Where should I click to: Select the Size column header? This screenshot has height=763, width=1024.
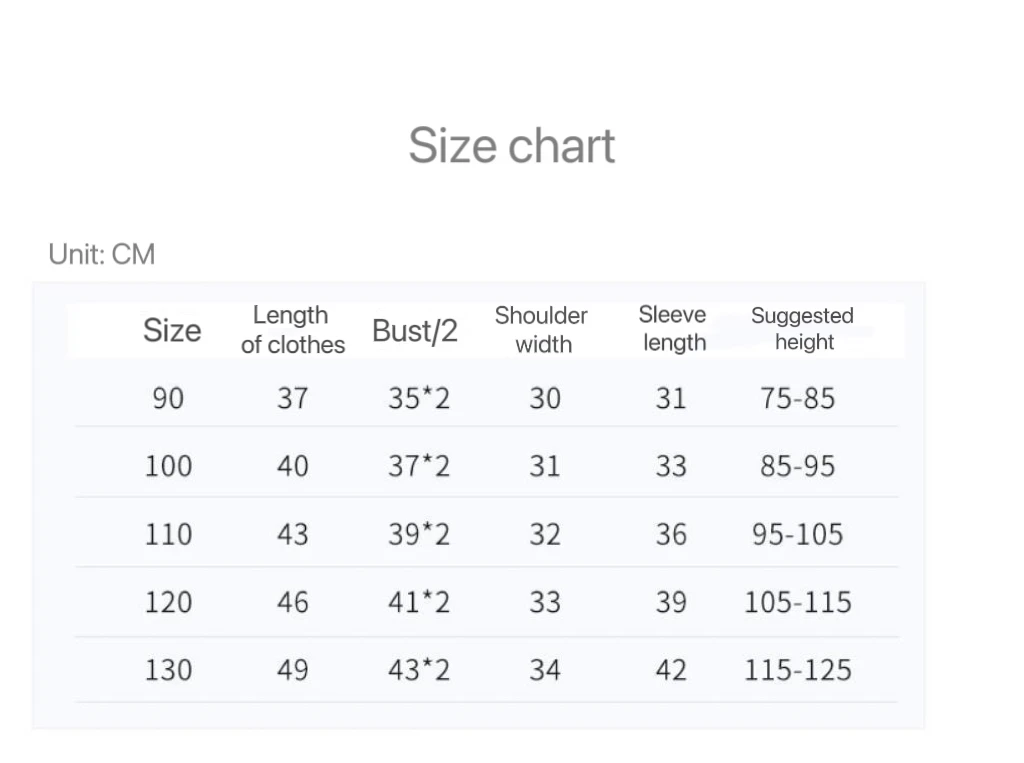pos(171,330)
